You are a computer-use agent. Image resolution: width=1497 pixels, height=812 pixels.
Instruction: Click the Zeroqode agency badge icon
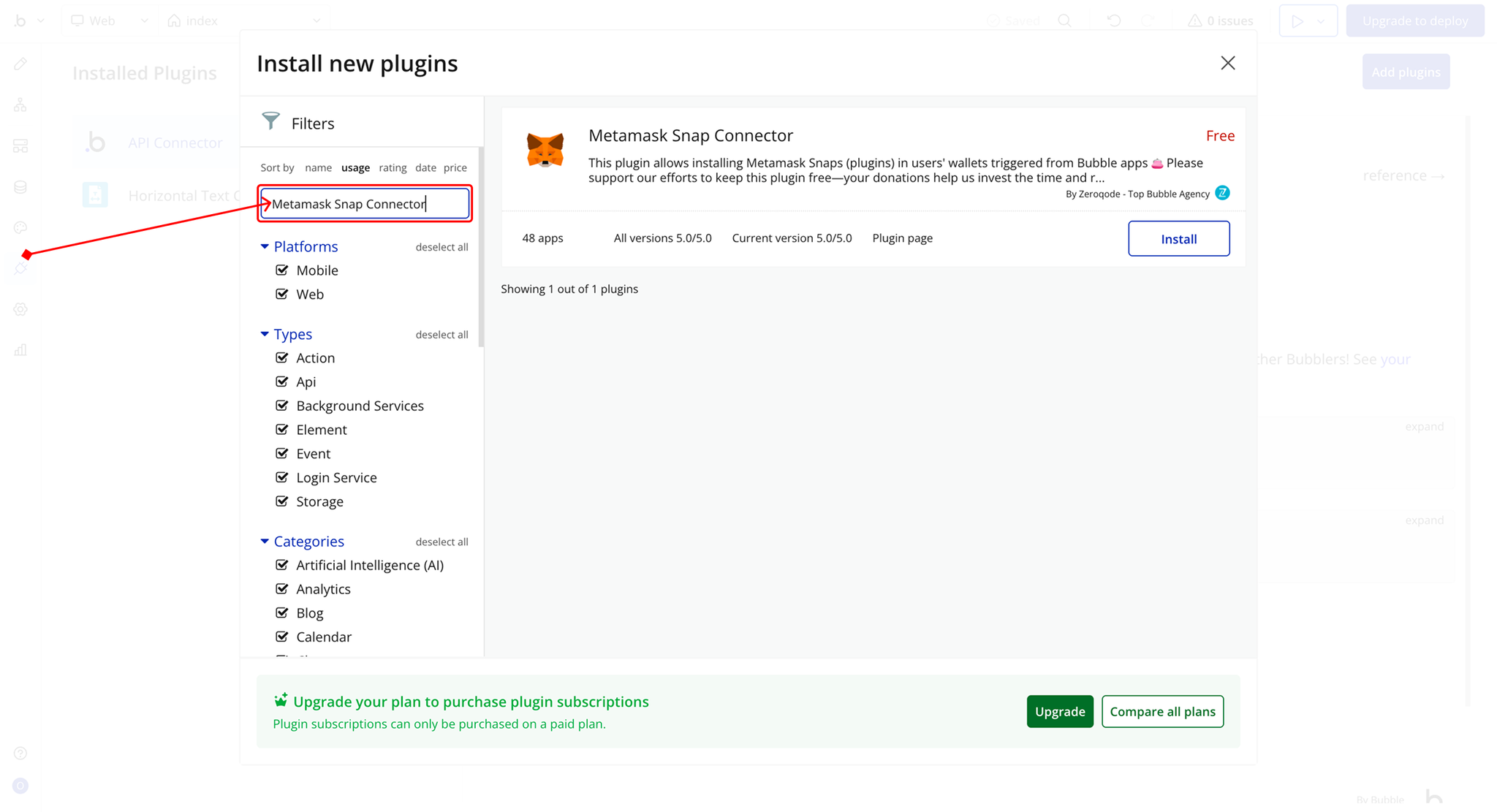[x=1222, y=193]
